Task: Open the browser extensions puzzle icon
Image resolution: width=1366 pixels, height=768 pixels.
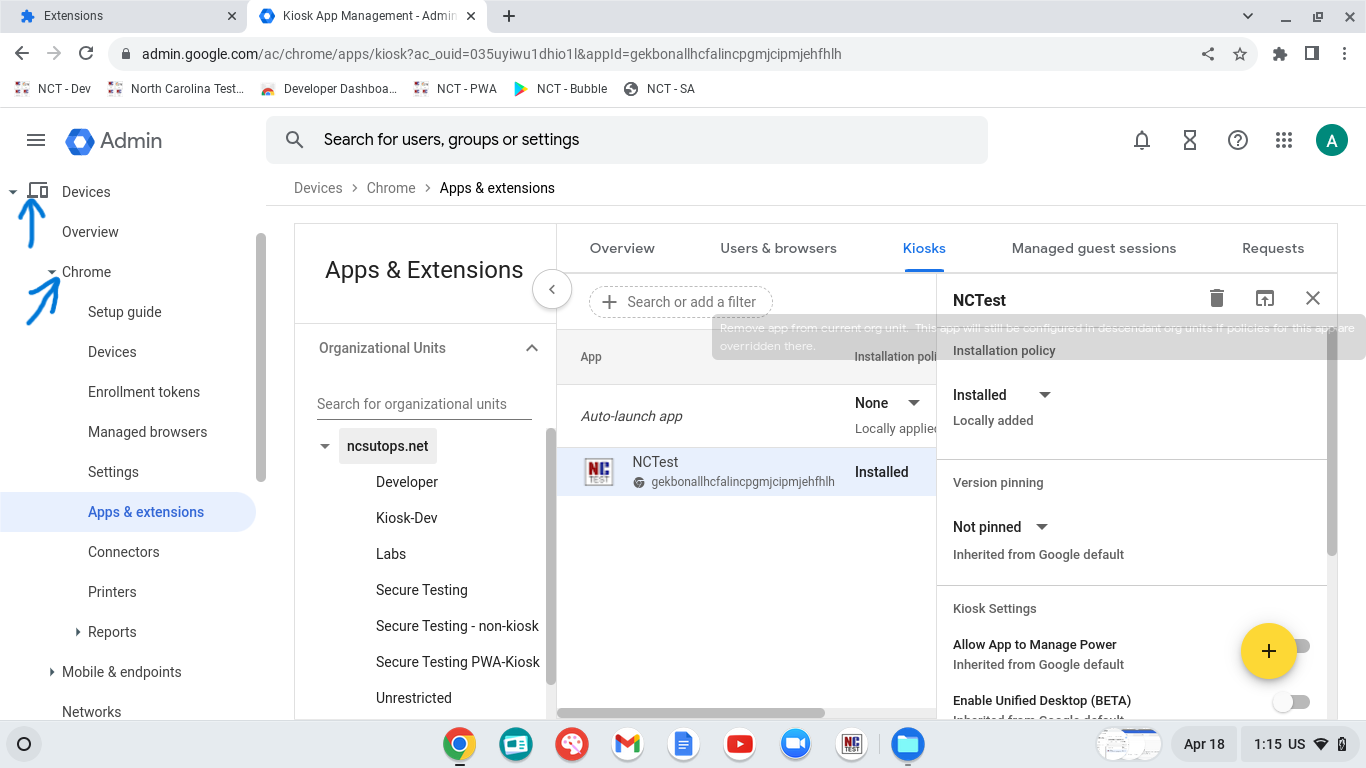Action: [1280, 54]
